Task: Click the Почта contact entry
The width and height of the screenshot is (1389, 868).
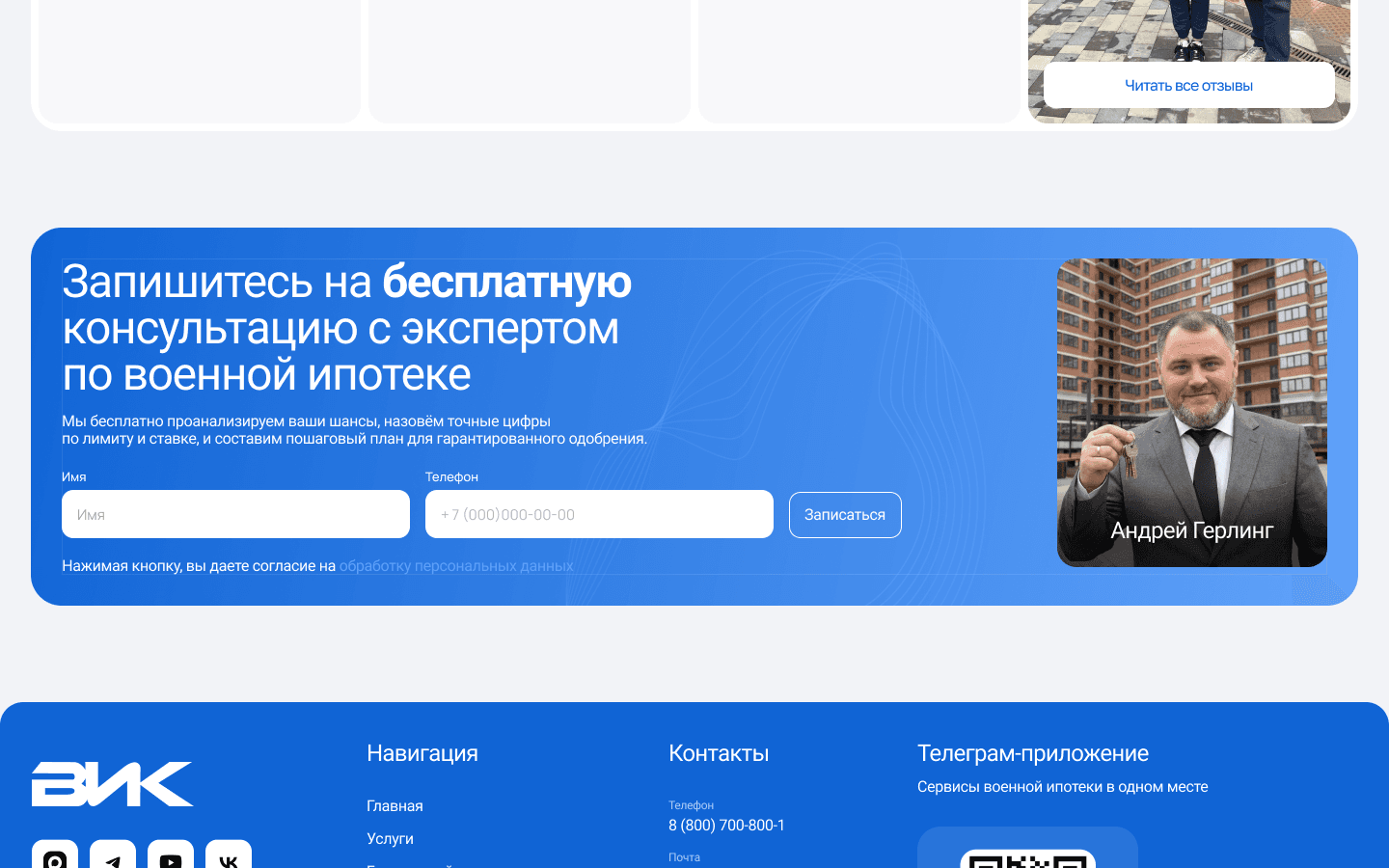Action: pyautogui.click(x=685, y=857)
